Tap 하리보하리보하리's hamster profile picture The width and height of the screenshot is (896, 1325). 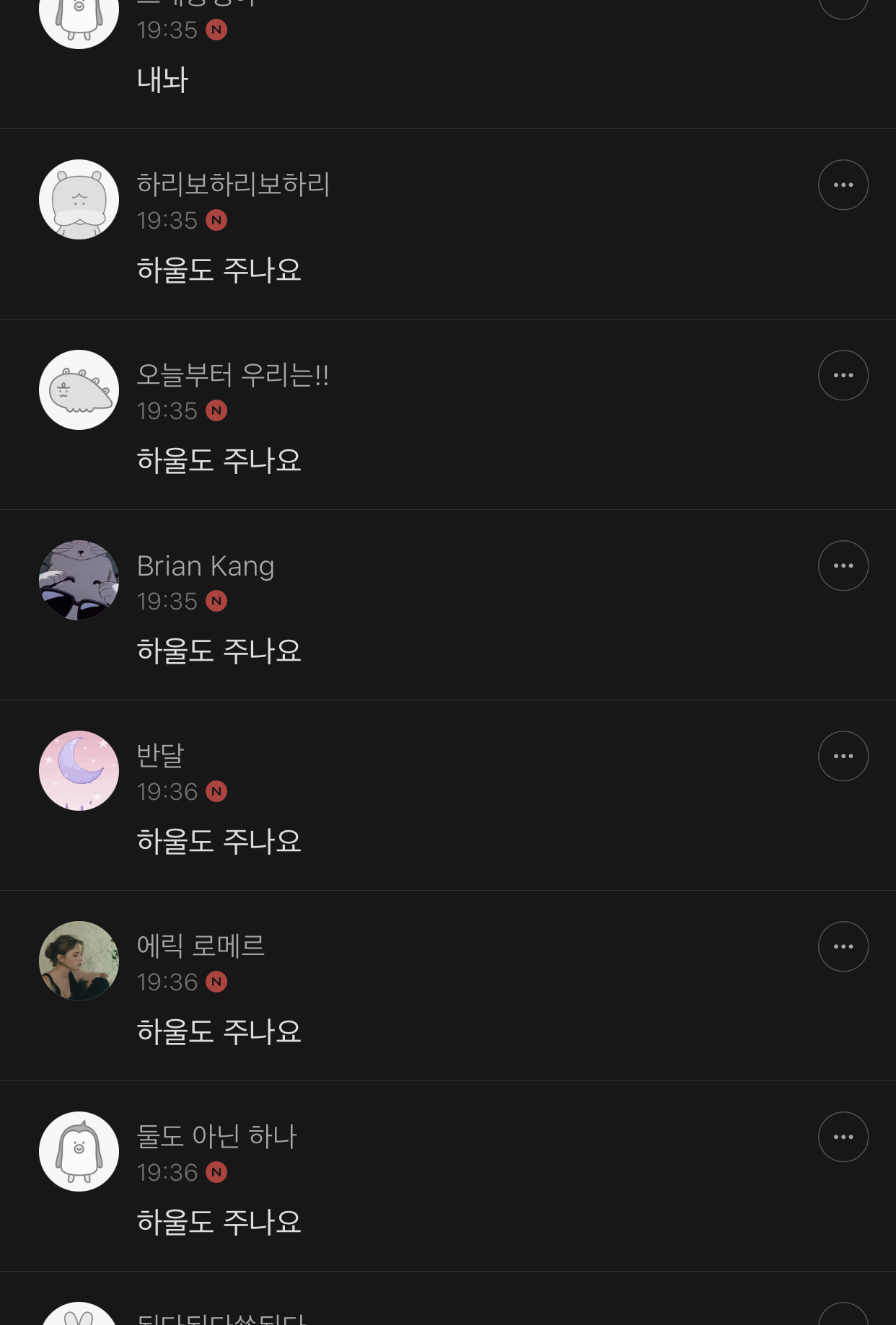click(79, 200)
